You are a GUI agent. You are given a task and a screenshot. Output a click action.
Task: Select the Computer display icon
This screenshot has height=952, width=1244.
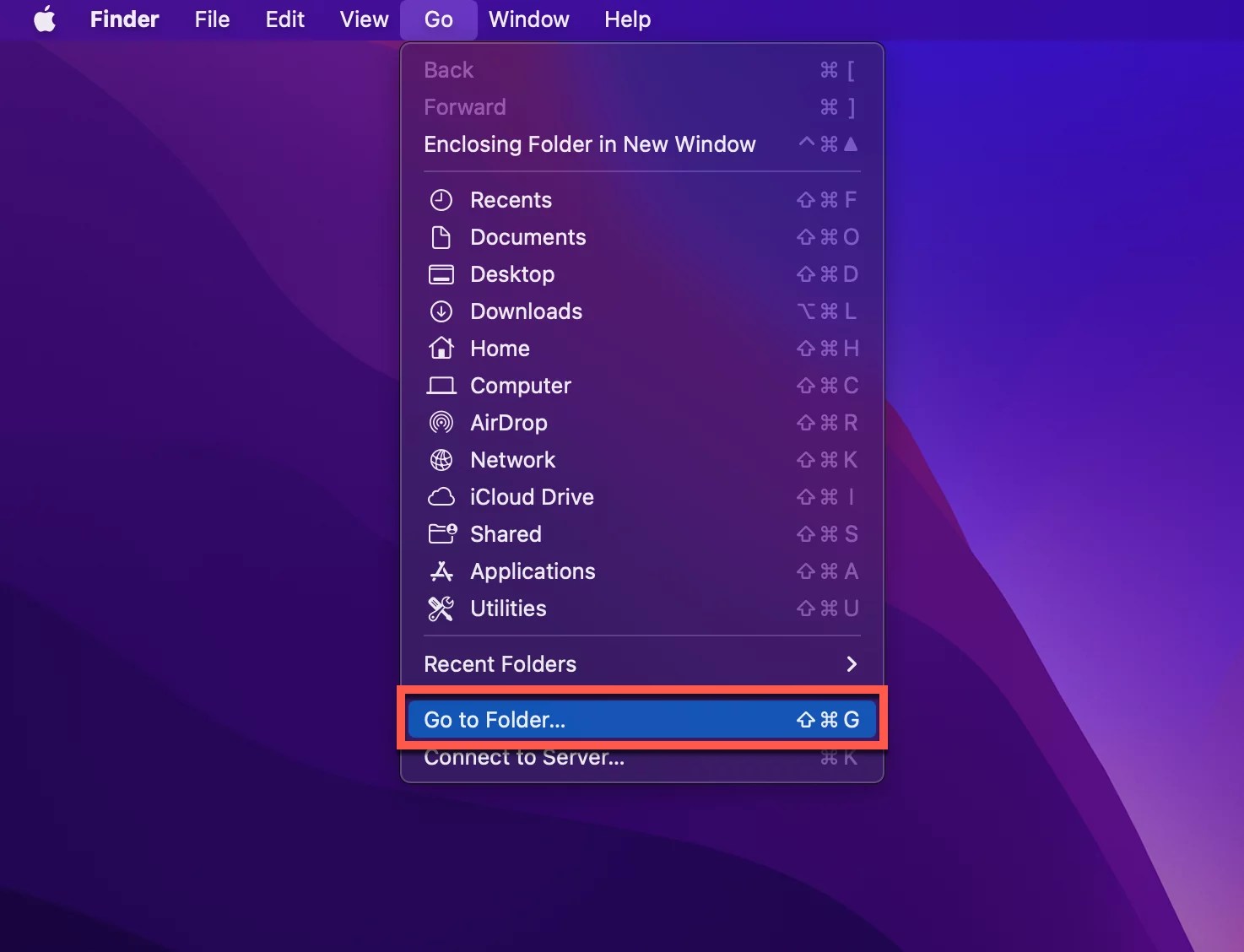pyautogui.click(x=441, y=386)
